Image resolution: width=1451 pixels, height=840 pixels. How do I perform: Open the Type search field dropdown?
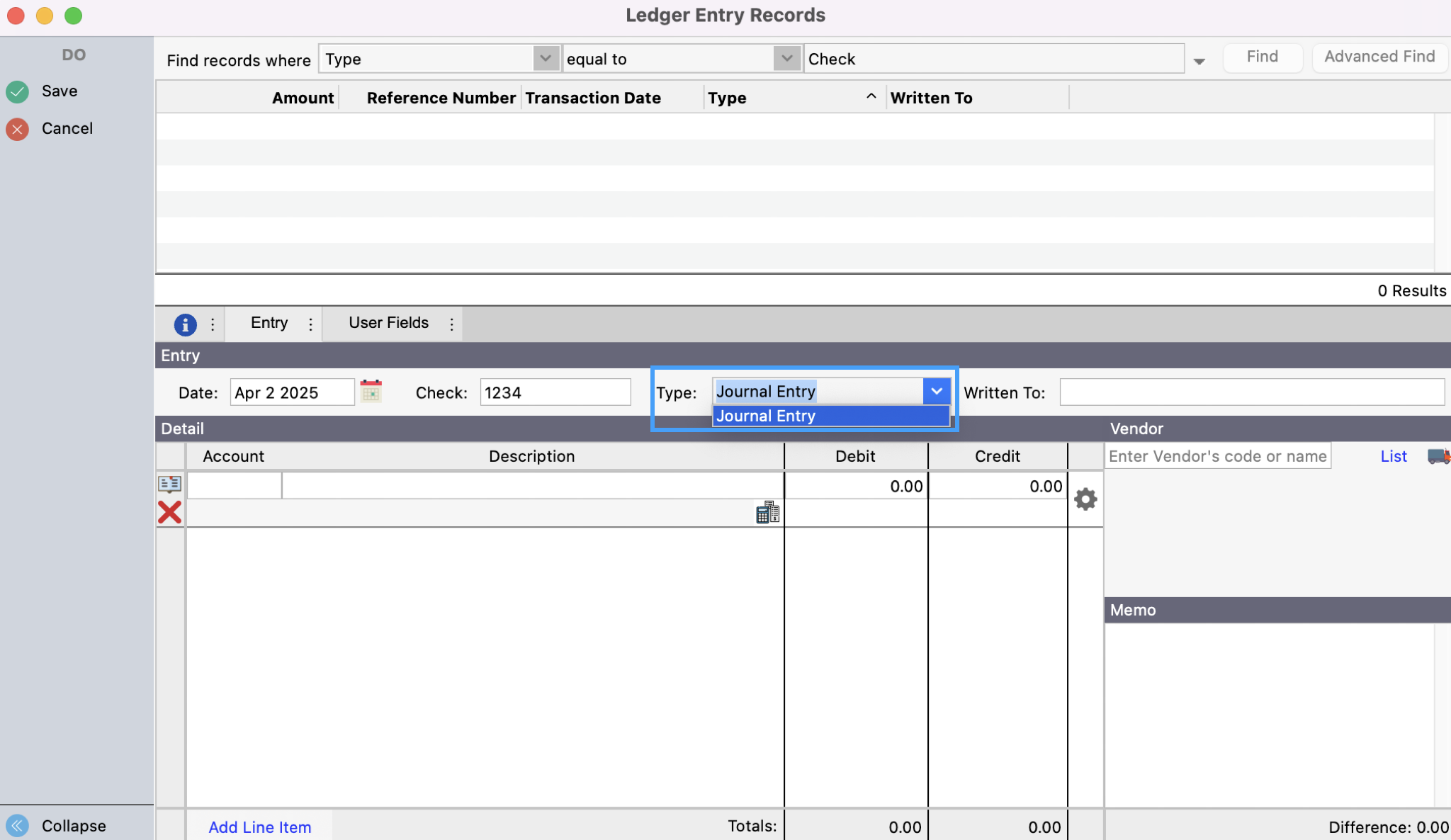(546, 59)
